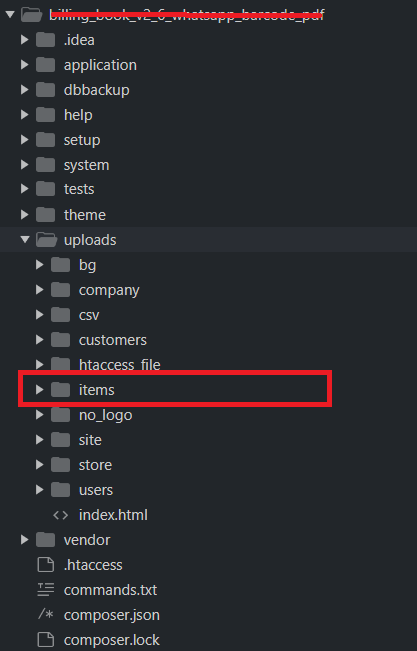Open the index.html file
417x651 pixels.
113,515
